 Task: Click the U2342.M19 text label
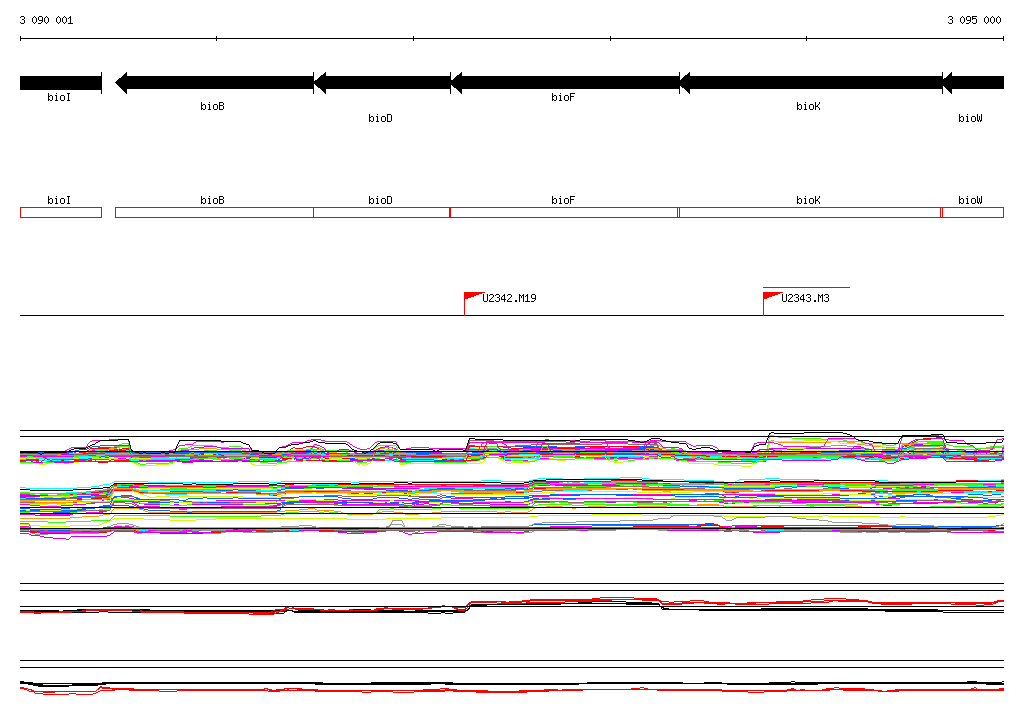coord(509,298)
